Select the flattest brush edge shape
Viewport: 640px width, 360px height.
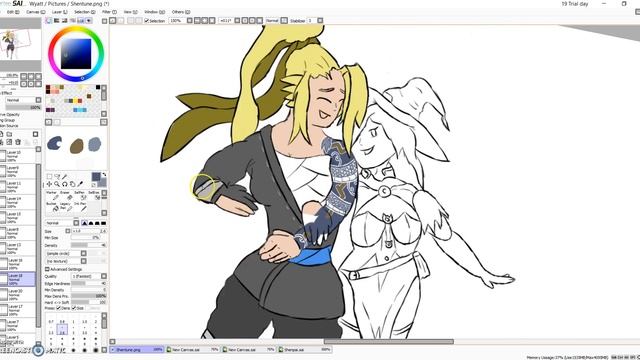(104, 223)
